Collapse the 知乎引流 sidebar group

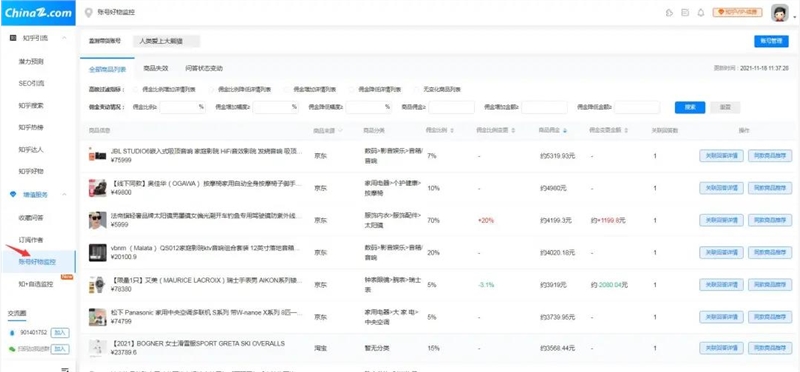point(64,38)
